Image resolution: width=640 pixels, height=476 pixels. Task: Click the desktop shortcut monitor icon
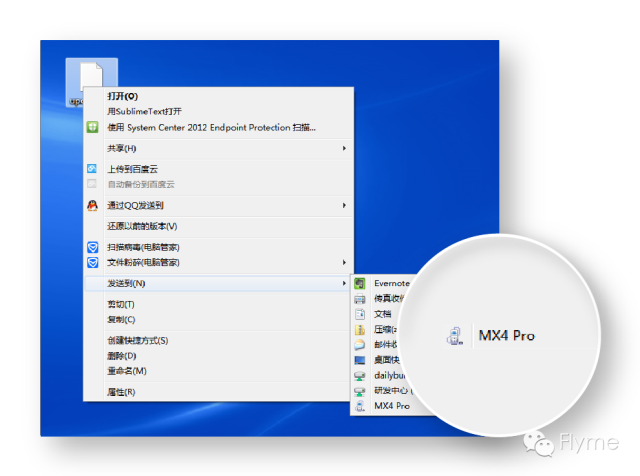point(360,360)
